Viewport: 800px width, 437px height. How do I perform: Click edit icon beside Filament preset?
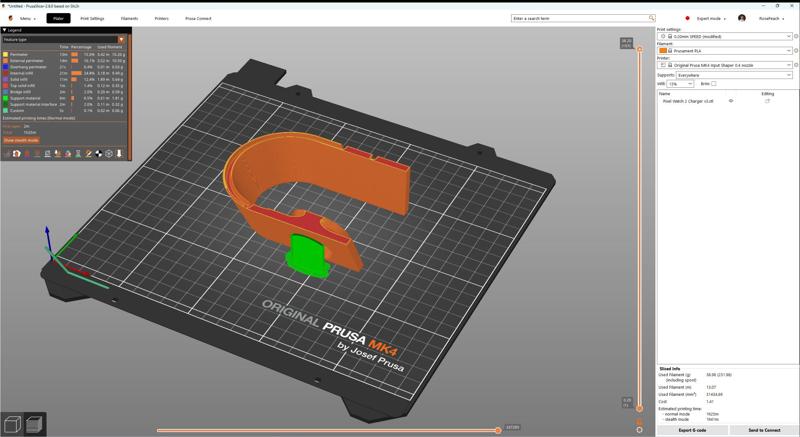[x=796, y=51]
